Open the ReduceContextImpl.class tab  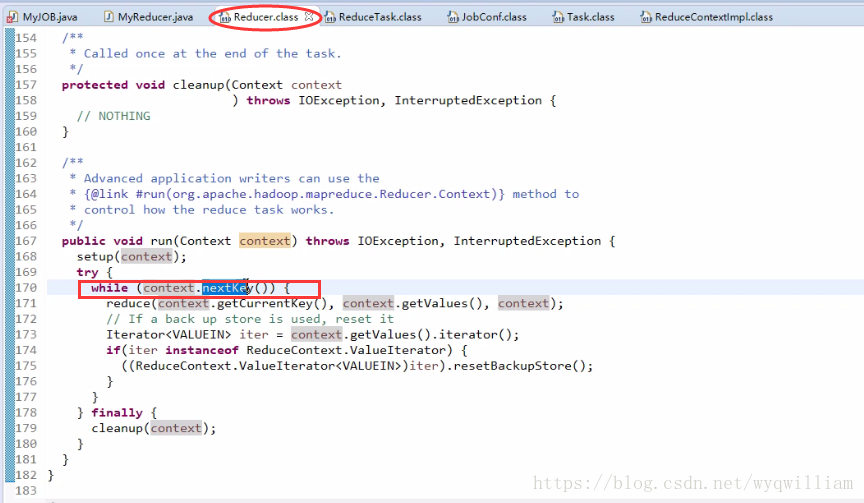pyautogui.click(x=706, y=17)
